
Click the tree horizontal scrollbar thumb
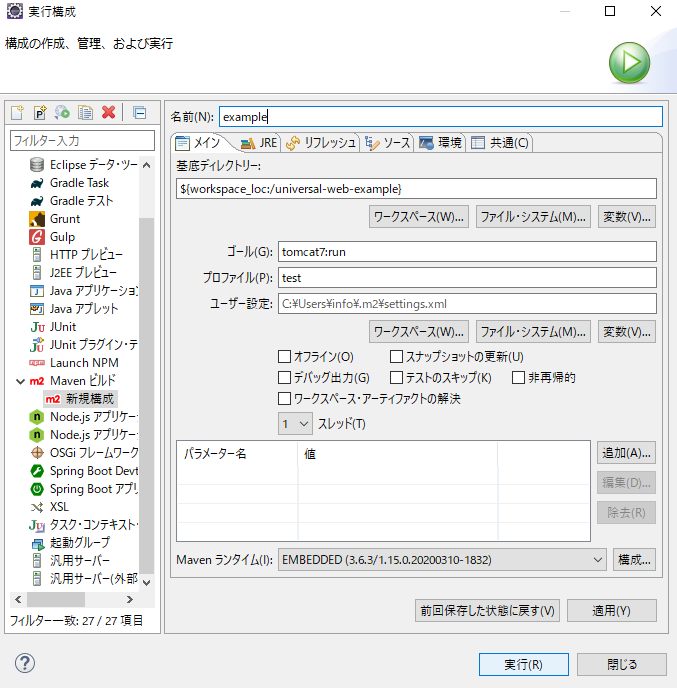pos(56,599)
